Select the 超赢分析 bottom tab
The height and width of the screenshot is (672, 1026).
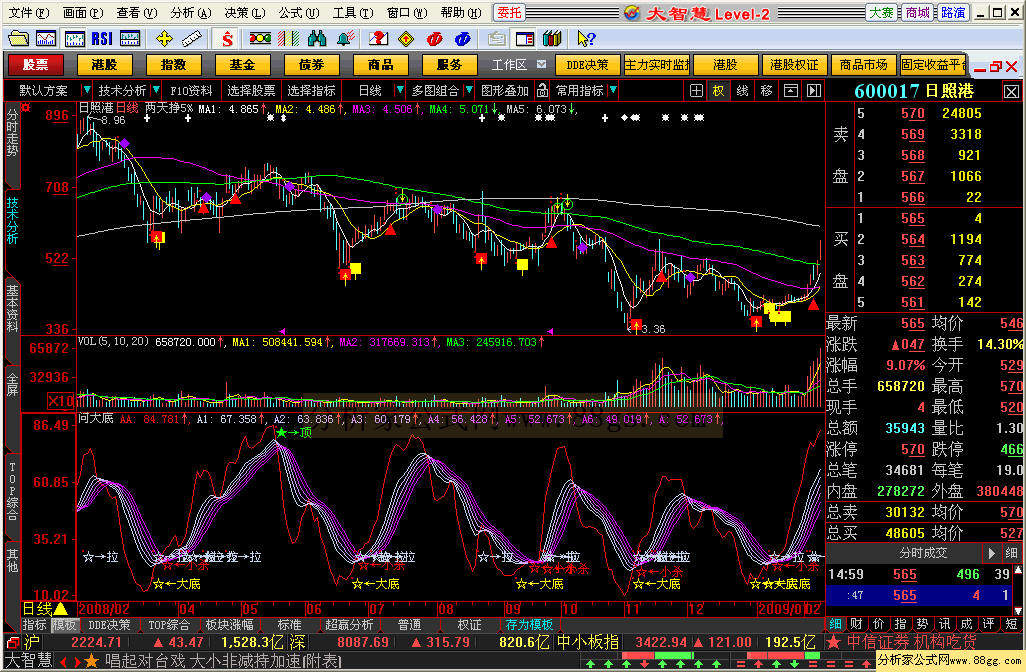pyautogui.click(x=349, y=625)
